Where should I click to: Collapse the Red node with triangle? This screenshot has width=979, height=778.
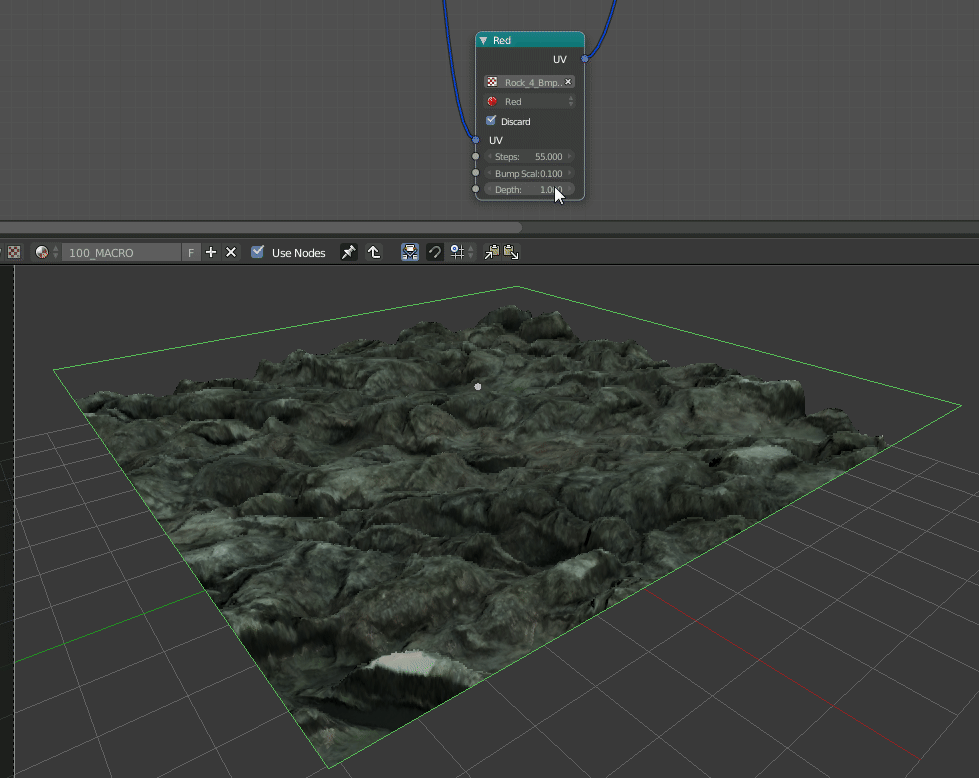tap(483, 41)
